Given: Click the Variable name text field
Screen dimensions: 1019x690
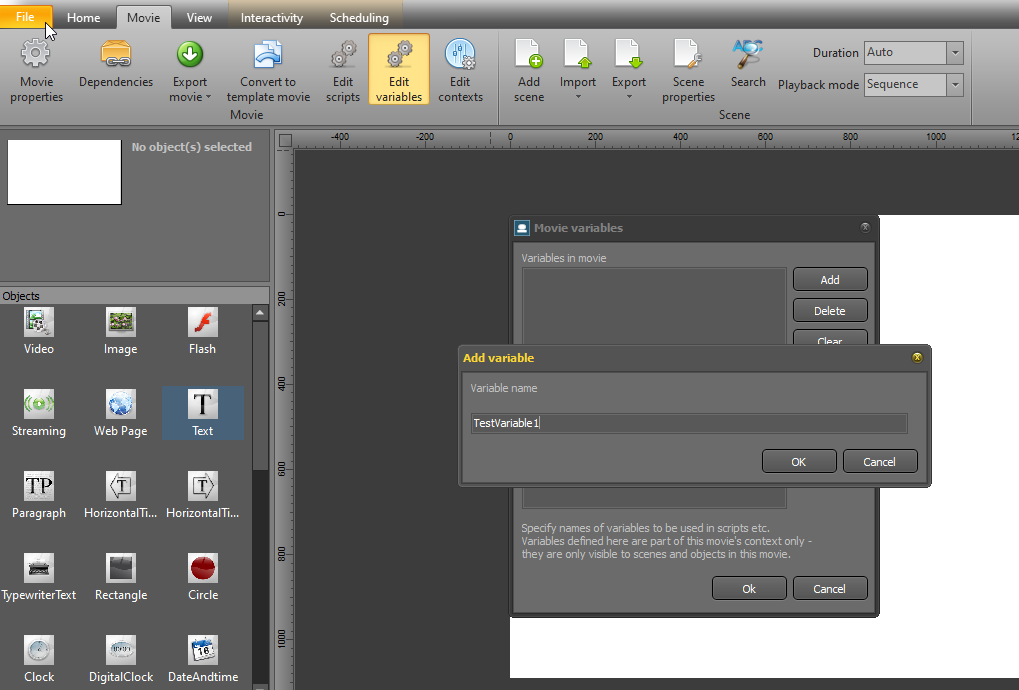Looking at the screenshot, I should pos(689,423).
